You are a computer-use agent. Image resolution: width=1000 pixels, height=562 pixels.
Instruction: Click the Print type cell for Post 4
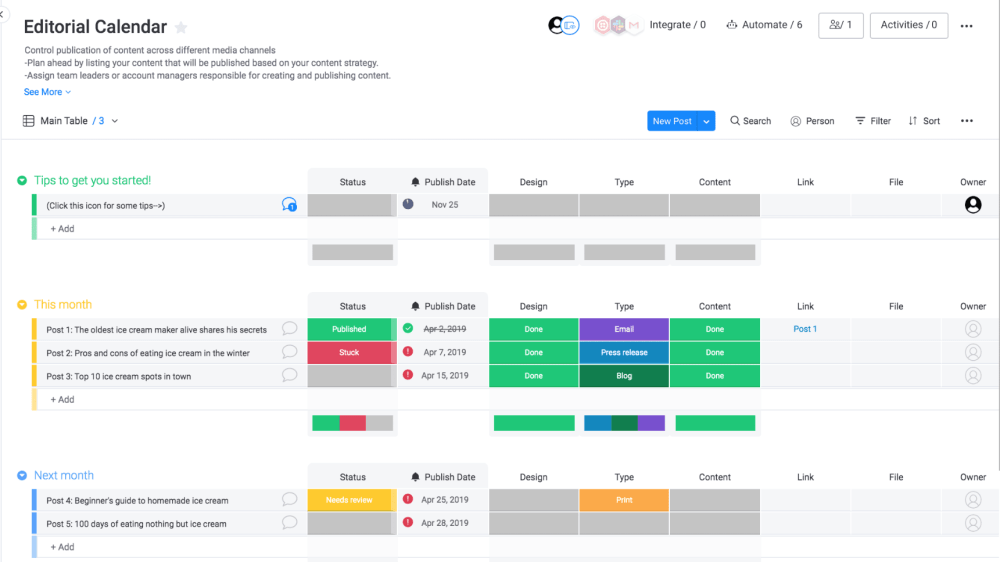pos(624,500)
